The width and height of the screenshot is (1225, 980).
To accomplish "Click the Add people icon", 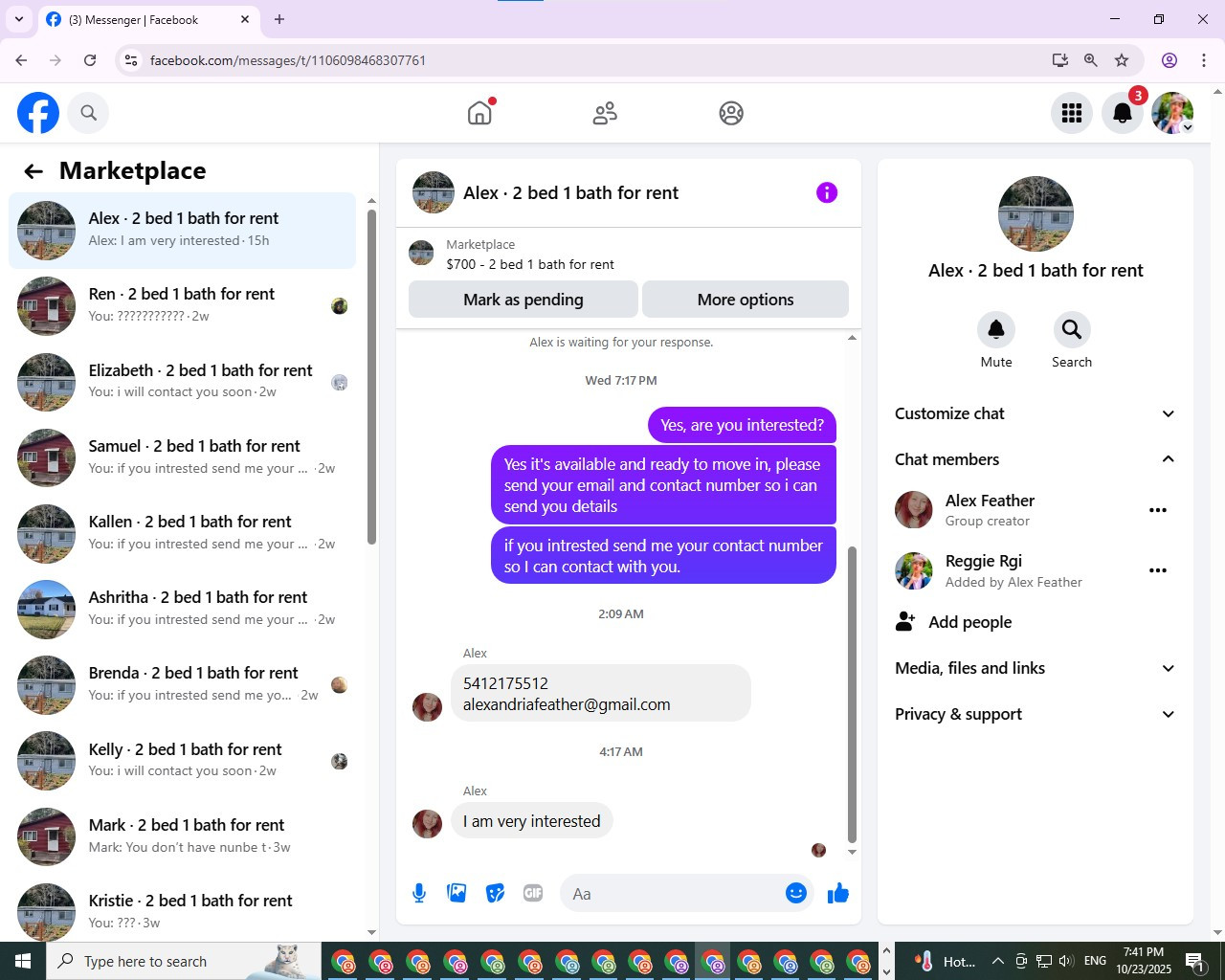I will [905, 622].
